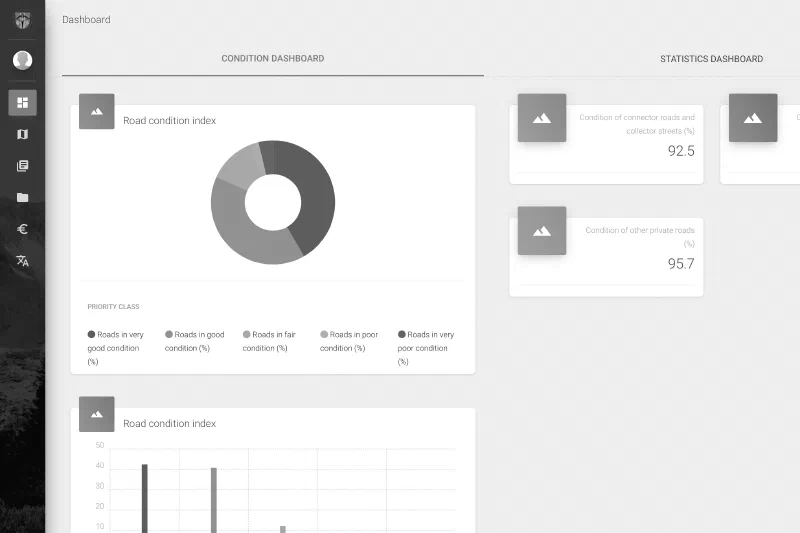Open the user profile avatar
Viewport: 800px width, 533px height.
(22, 60)
